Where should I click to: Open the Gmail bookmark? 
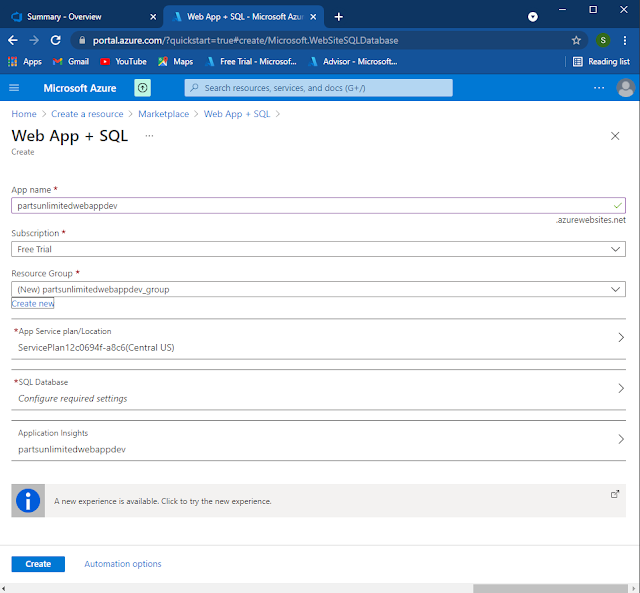pos(71,62)
